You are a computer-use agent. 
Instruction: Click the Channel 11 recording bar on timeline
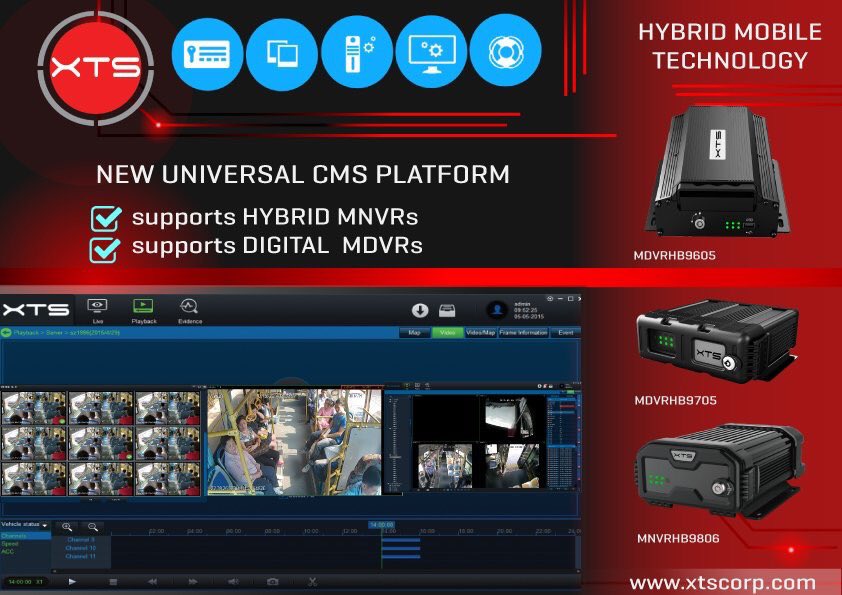[x=401, y=557]
